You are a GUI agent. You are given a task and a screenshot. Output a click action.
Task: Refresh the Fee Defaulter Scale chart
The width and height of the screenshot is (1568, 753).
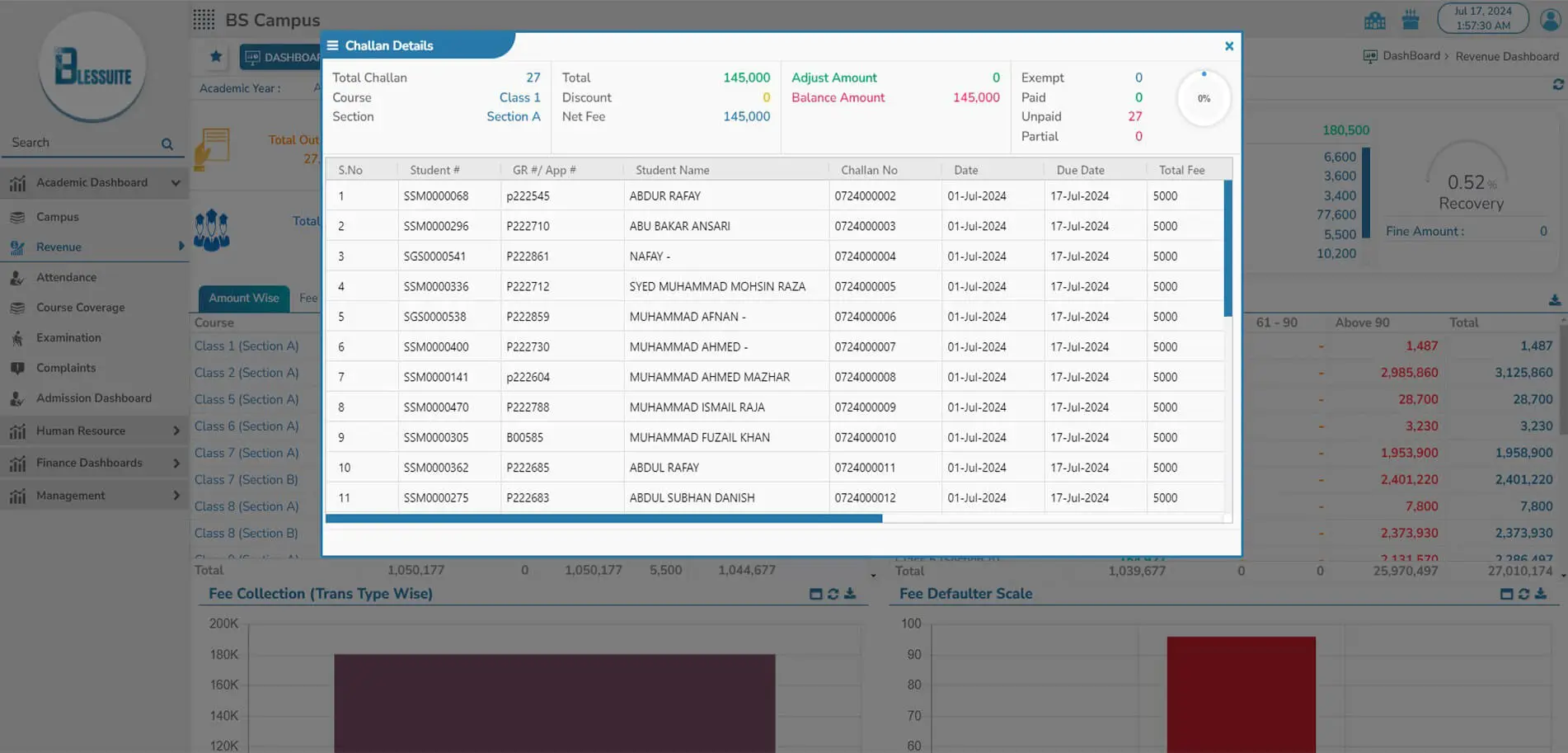pos(1523,594)
